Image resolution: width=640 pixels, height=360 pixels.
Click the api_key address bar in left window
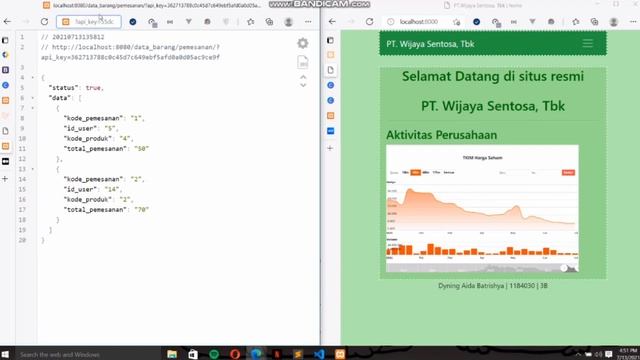tap(89, 22)
